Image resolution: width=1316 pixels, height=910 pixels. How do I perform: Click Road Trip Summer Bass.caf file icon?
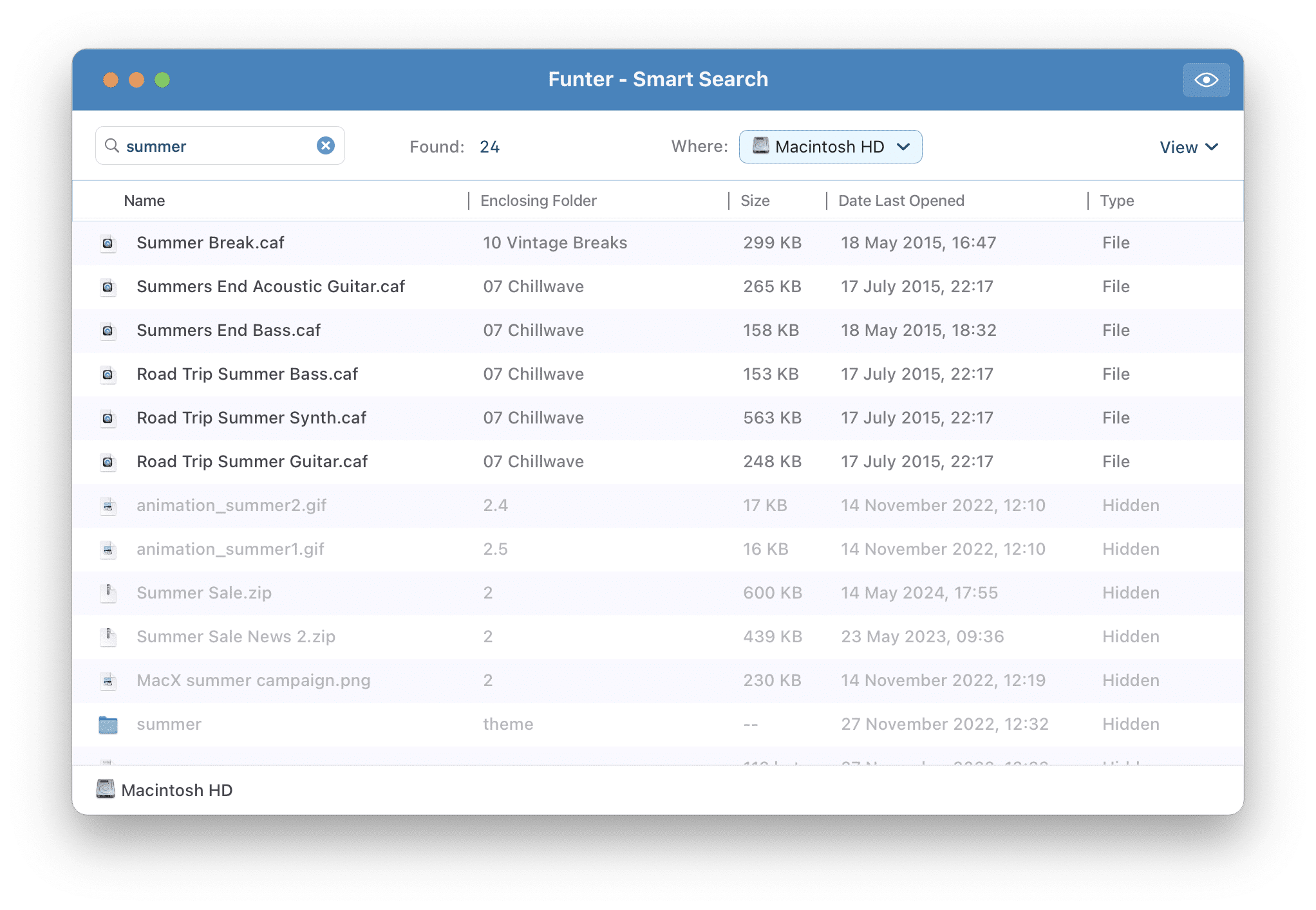pyautogui.click(x=108, y=375)
